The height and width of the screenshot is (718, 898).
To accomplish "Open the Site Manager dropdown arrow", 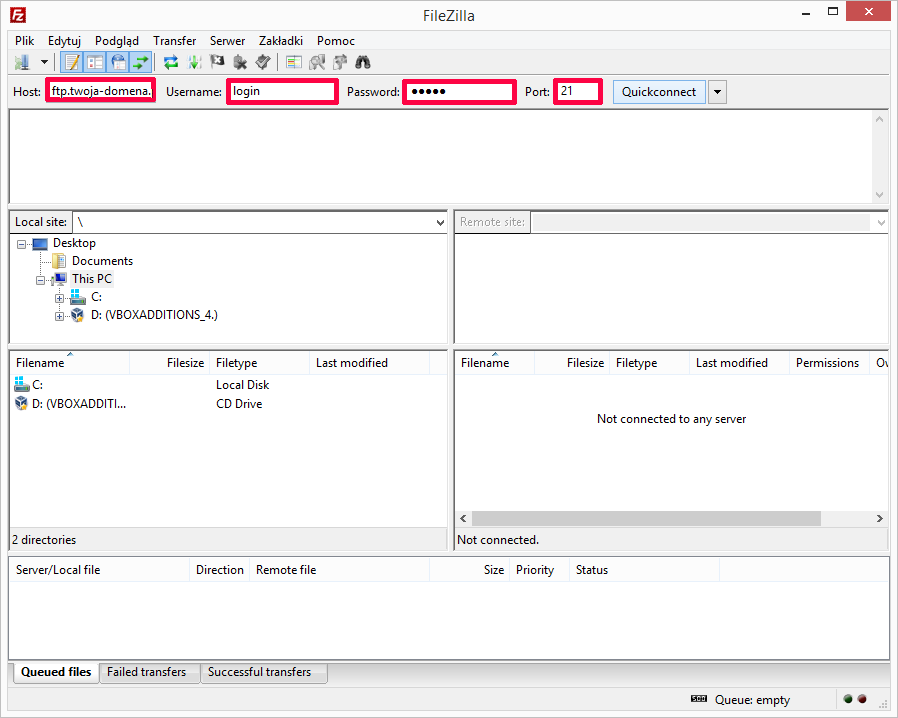I will coord(44,62).
